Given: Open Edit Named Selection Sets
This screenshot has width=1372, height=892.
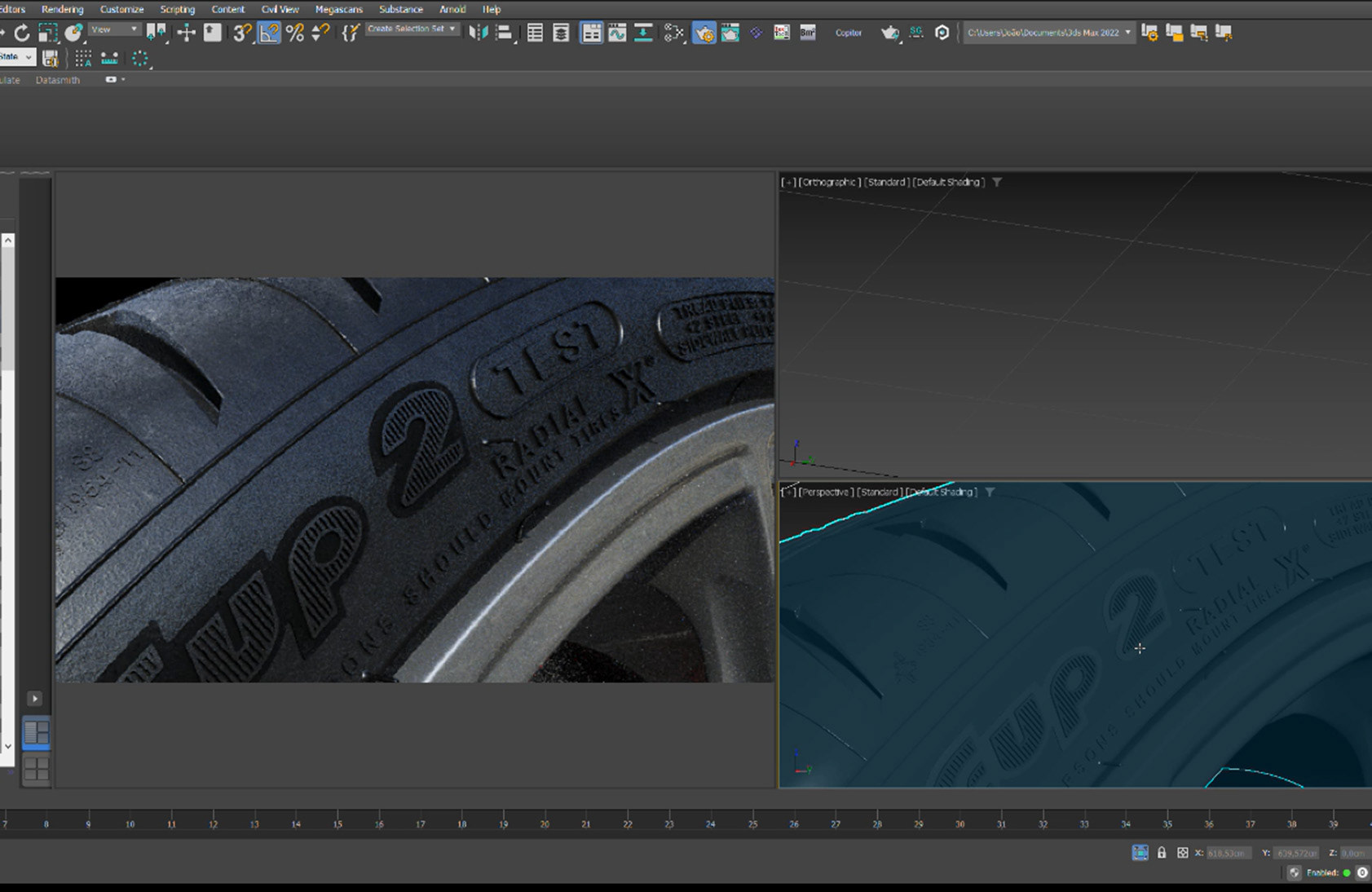Looking at the screenshot, I should pyautogui.click(x=351, y=33).
